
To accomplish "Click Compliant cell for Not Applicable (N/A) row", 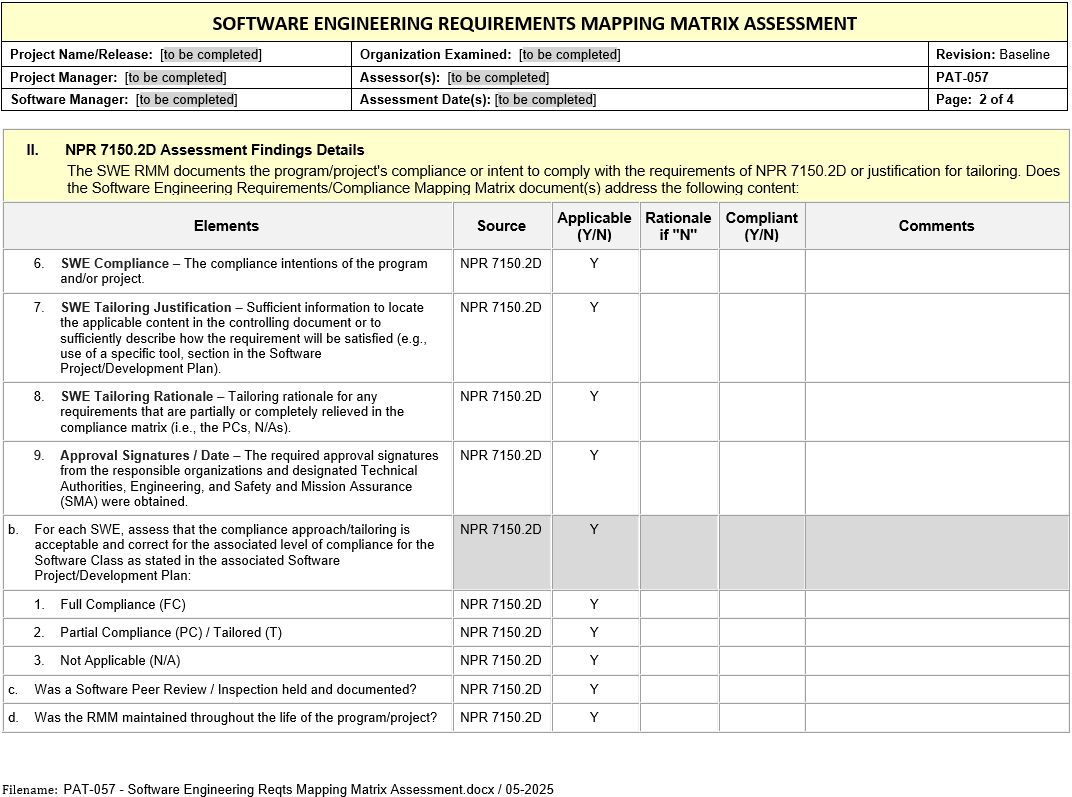I will point(761,660).
